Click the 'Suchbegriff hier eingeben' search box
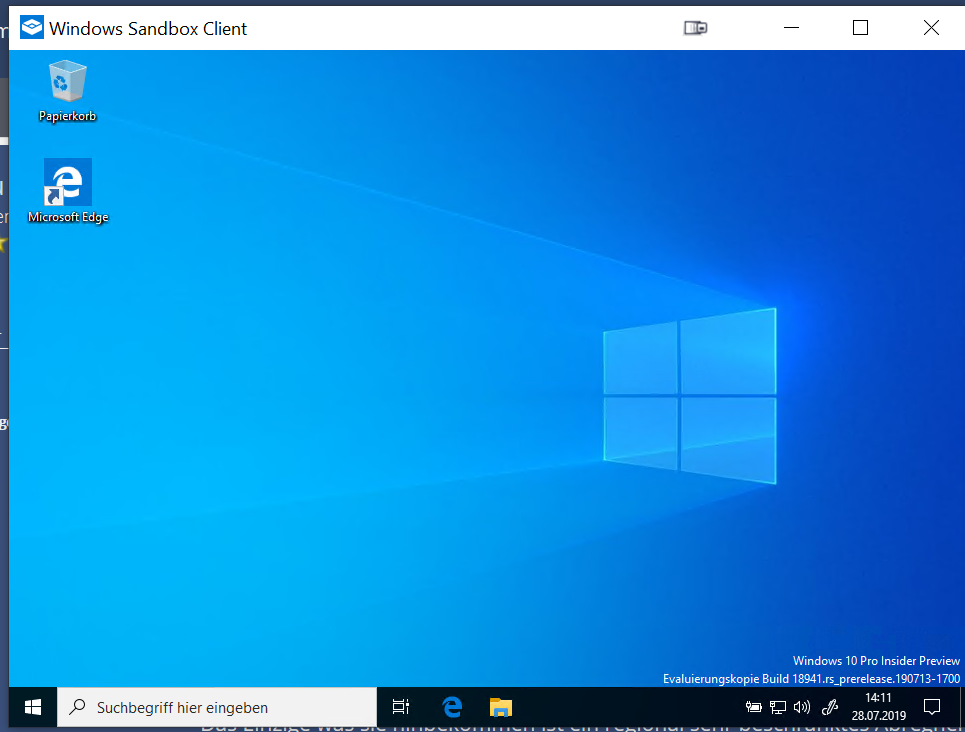Image resolution: width=965 pixels, height=732 pixels. 217,707
